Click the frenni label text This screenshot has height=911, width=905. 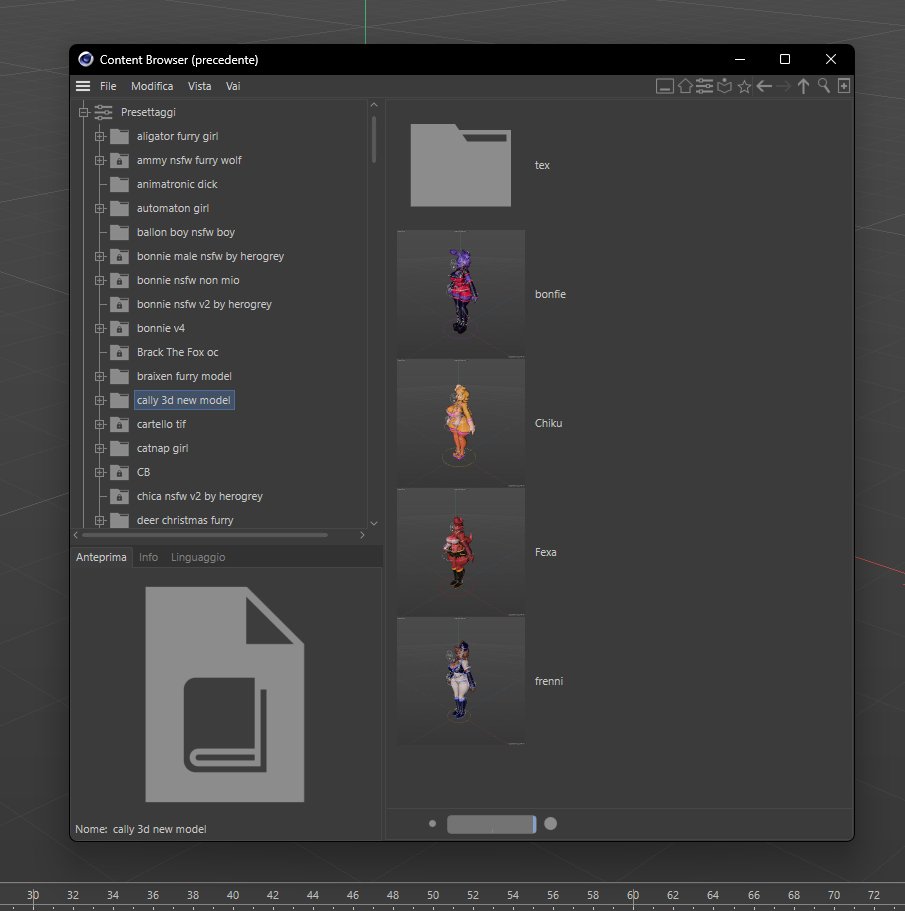point(549,682)
